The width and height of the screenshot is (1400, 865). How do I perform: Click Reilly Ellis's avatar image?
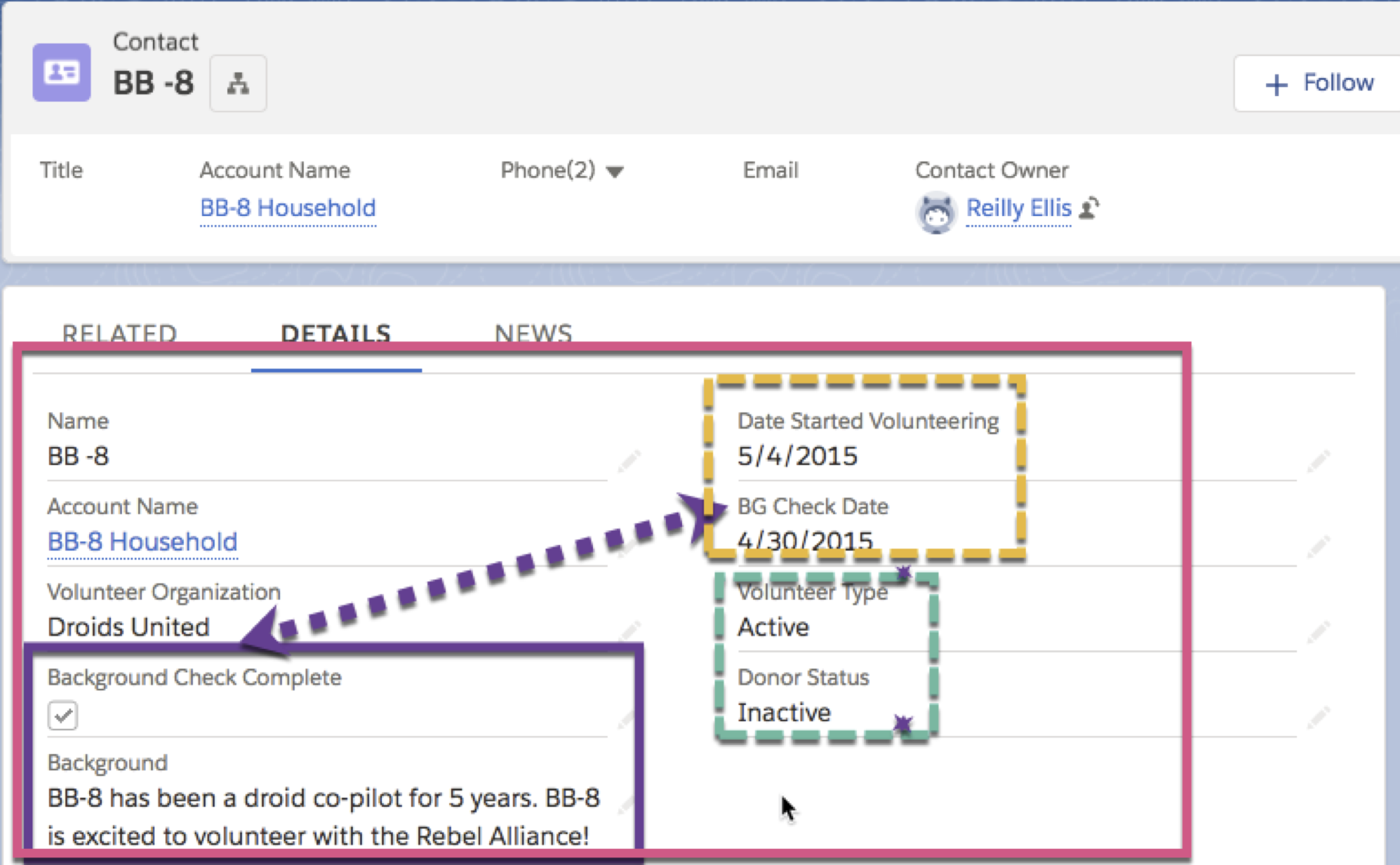tap(936, 212)
